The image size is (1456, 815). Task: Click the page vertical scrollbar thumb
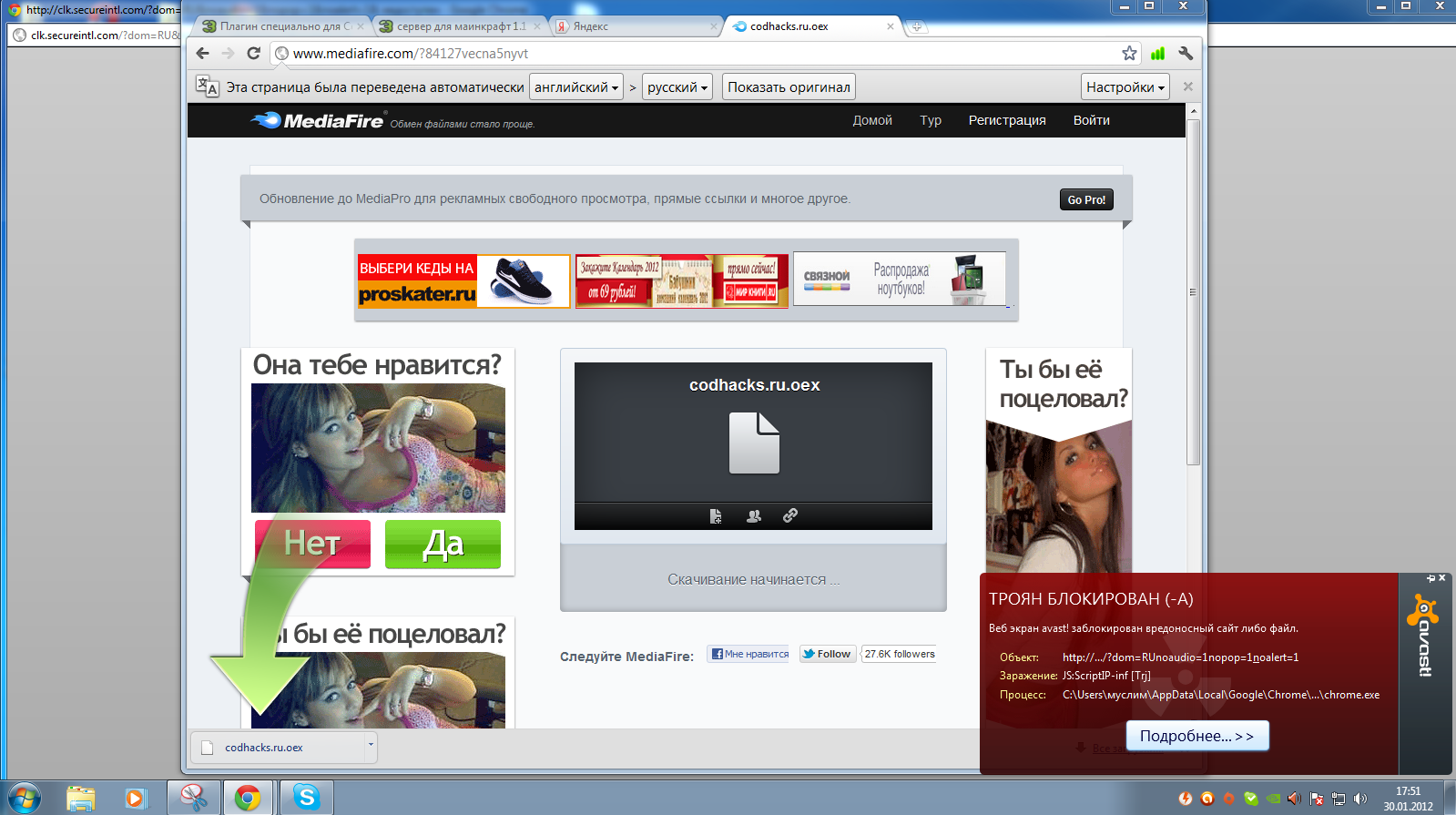coord(1193,291)
